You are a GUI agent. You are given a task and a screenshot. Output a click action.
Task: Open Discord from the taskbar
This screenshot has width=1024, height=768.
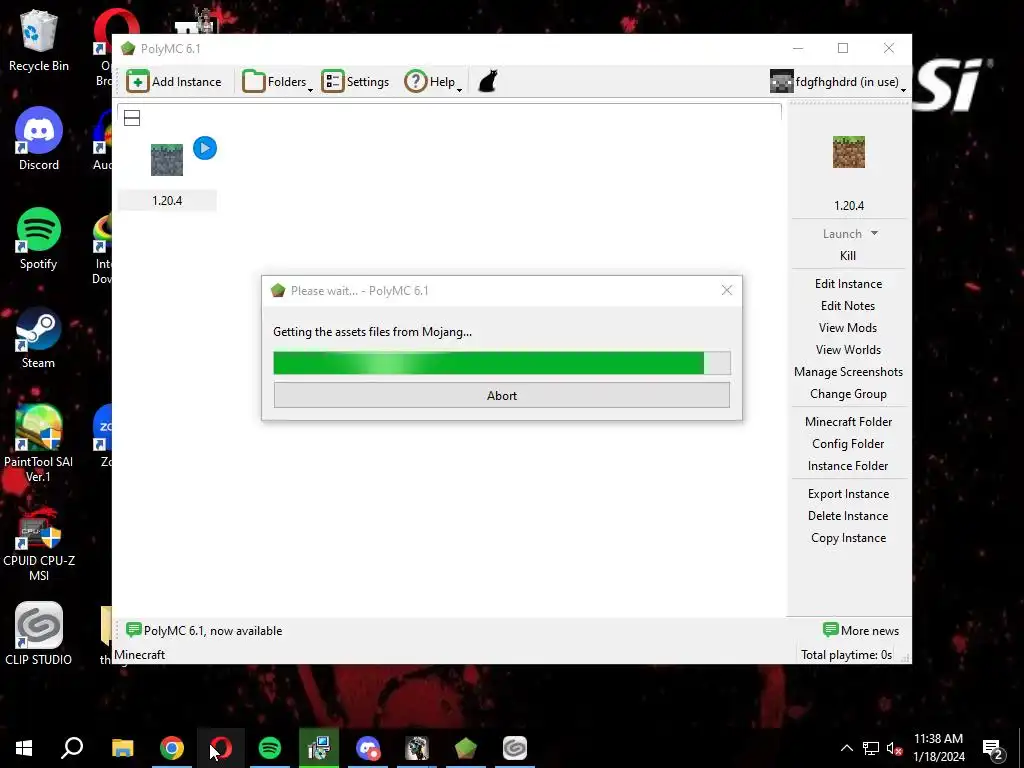368,748
